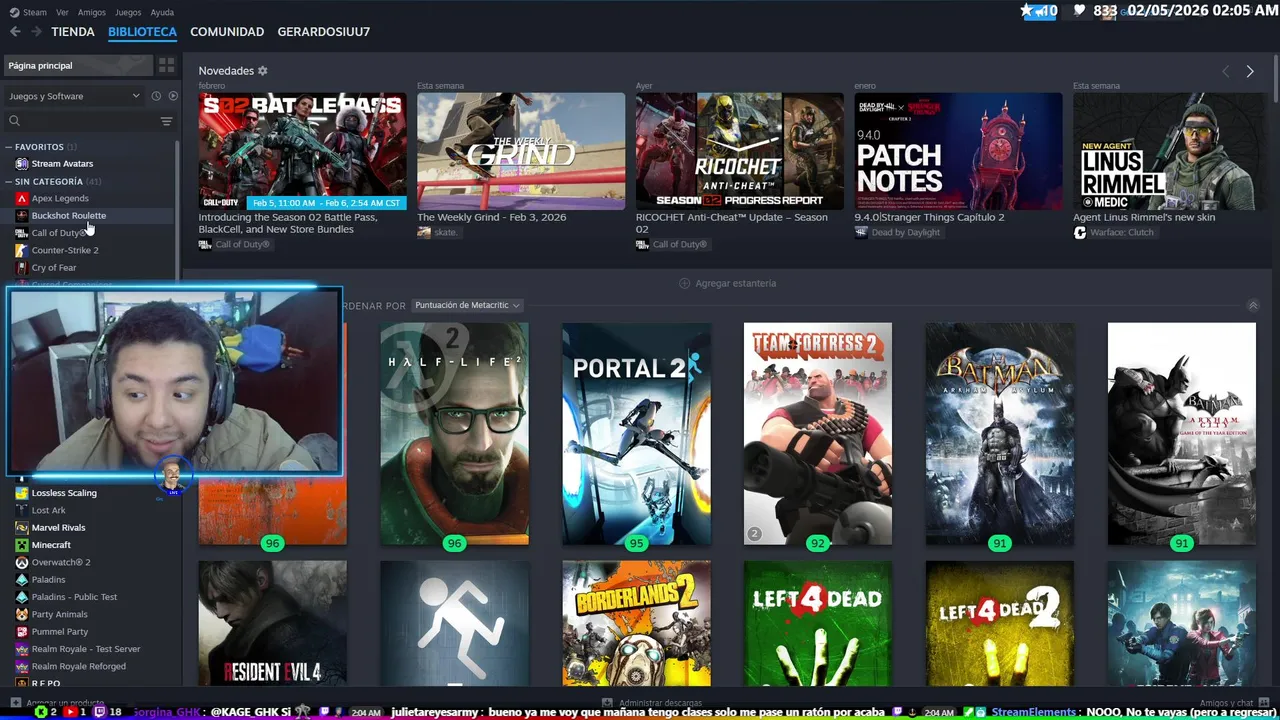Open the Juegos menu
The image size is (1280, 720).
point(128,12)
